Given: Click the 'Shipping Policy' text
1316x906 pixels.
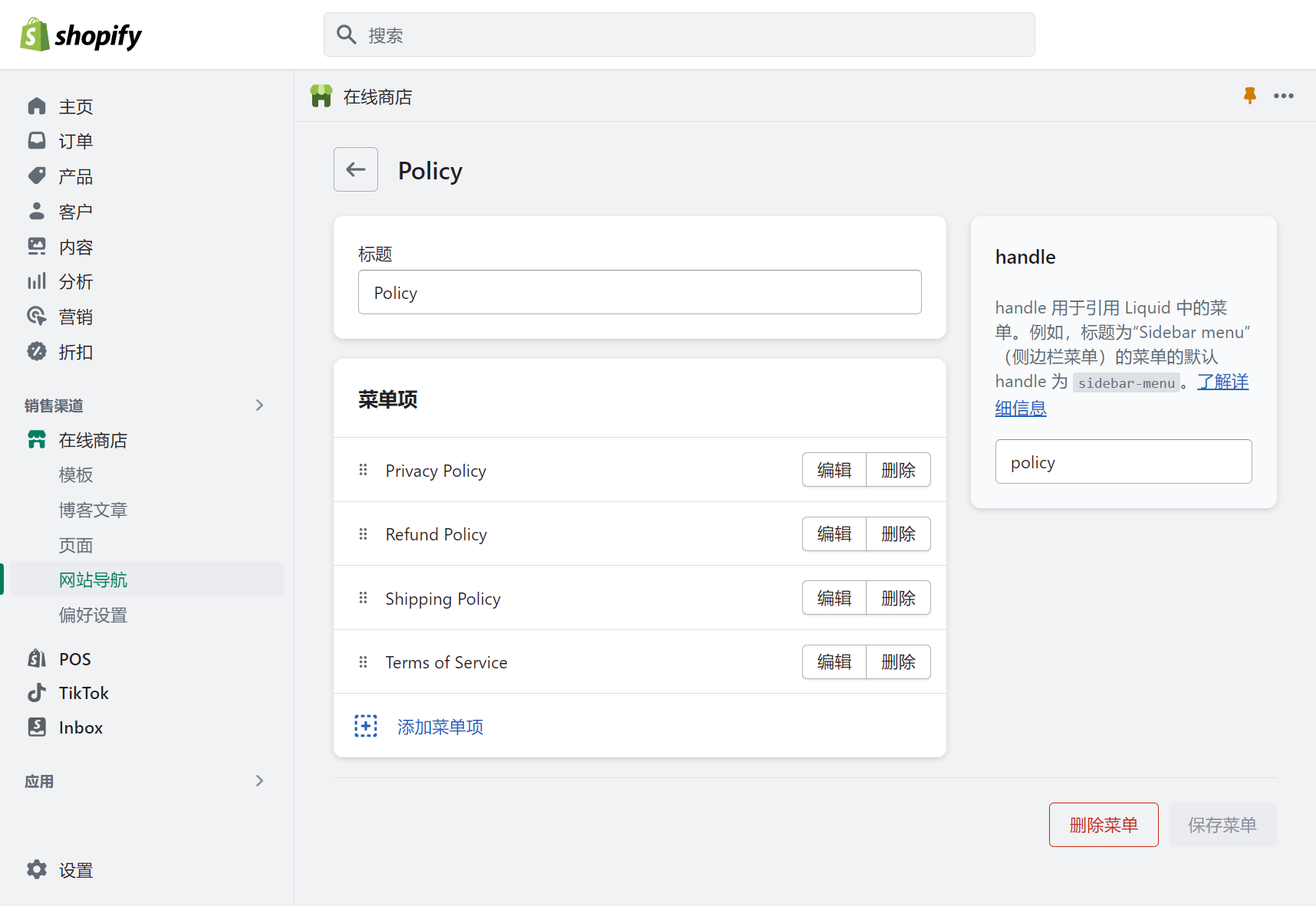Looking at the screenshot, I should pyautogui.click(x=443, y=599).
